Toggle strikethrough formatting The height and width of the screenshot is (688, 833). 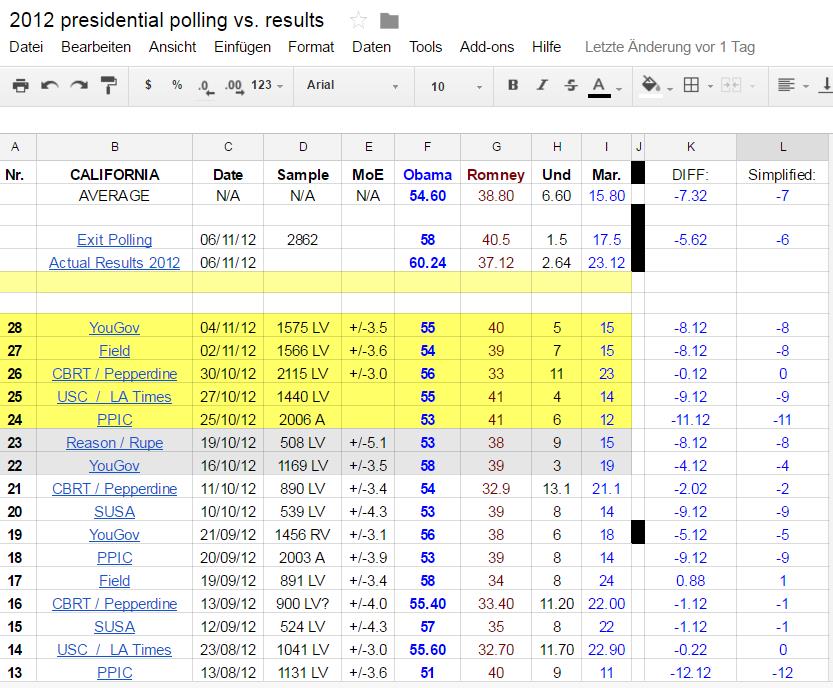[x=571, y=85]
